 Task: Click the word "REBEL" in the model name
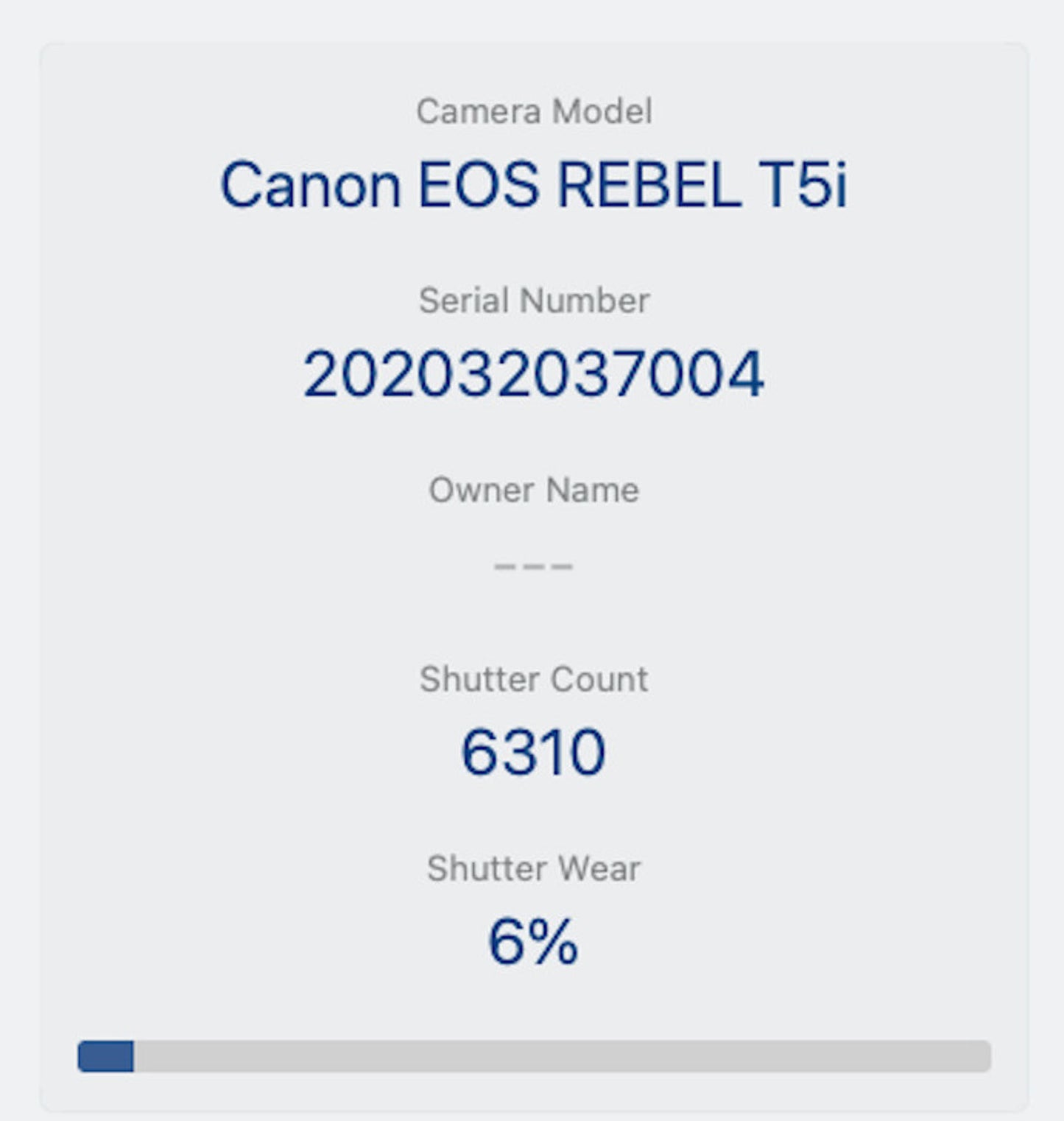pyautogui.click(x=649, y=185)
